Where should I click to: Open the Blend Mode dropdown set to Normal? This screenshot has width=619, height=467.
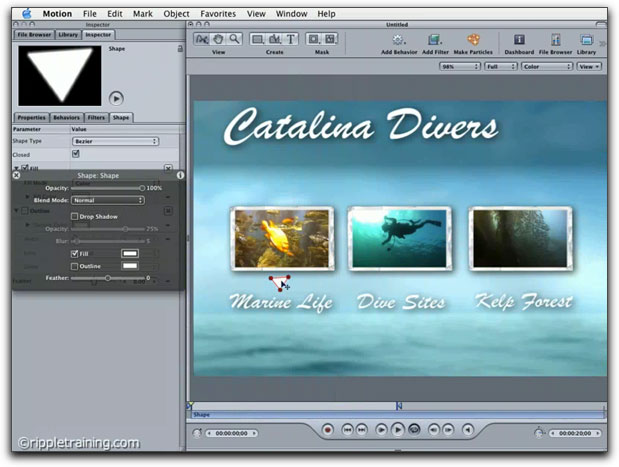tap(108, 200)
